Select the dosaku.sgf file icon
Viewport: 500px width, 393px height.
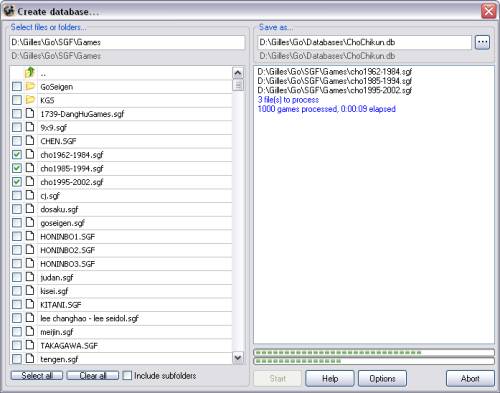pyautogui.click(x=30, y=209)
